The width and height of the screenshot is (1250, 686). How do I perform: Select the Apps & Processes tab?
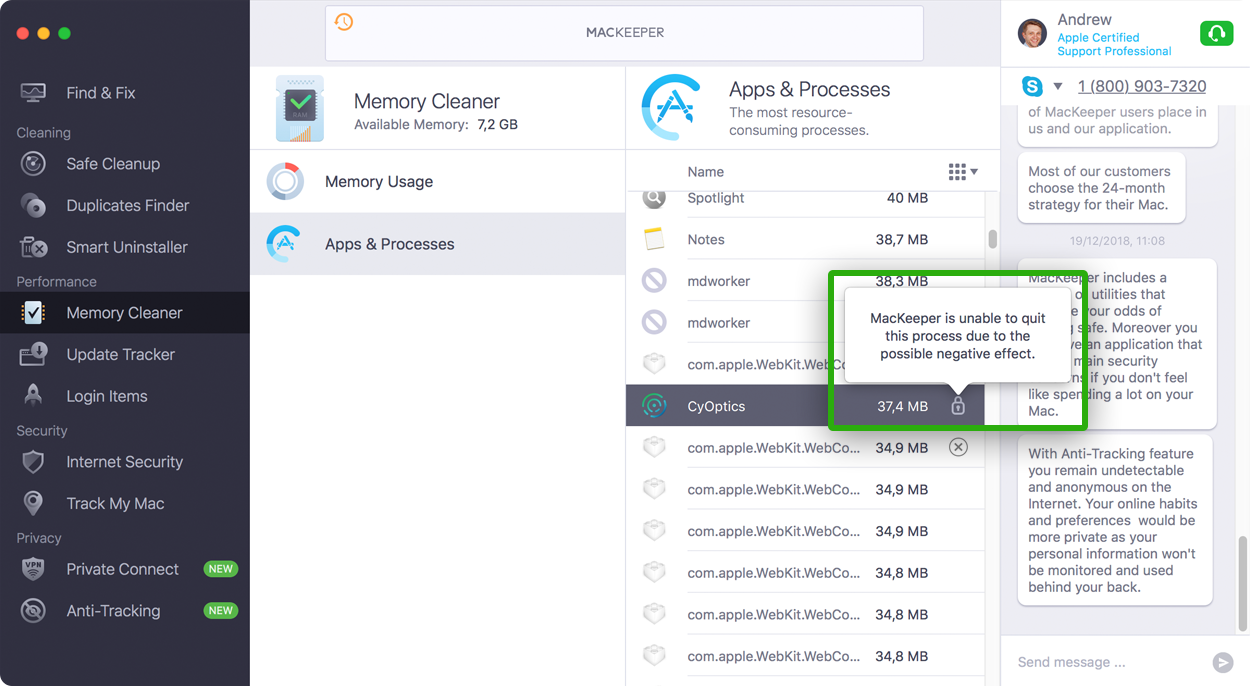click(x=437, y=244)
